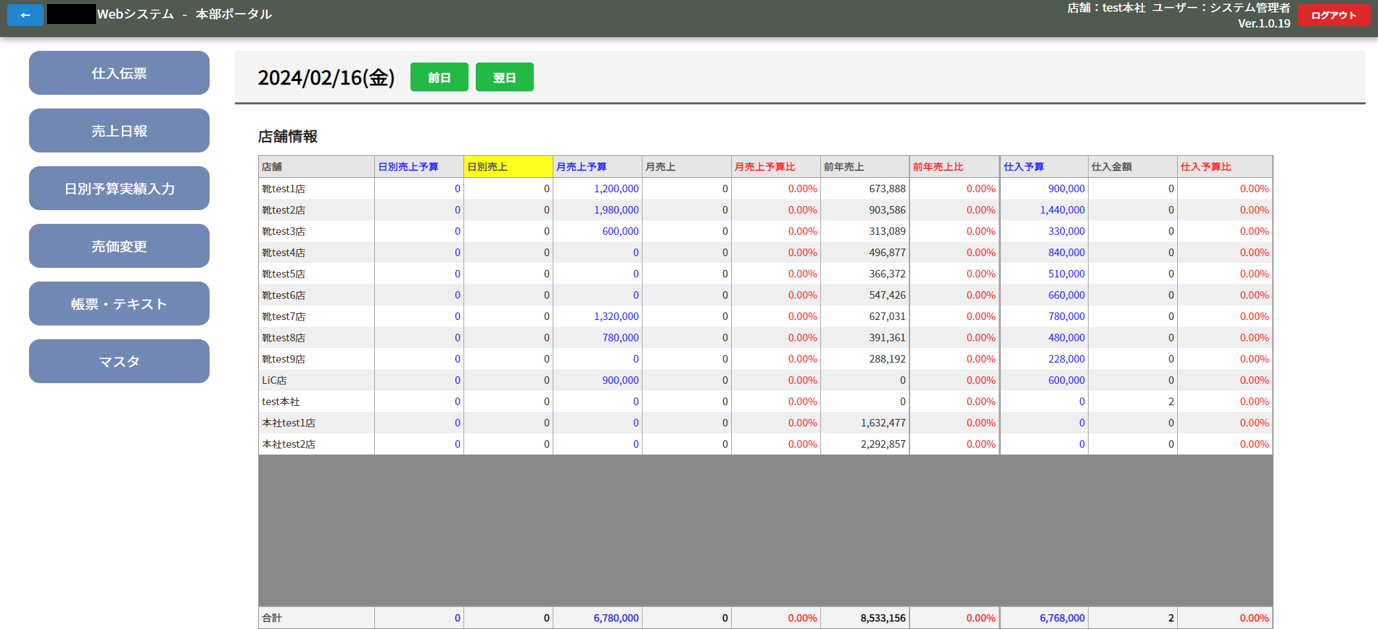Open 売上日報 from the sidebar

pos(119,131)
